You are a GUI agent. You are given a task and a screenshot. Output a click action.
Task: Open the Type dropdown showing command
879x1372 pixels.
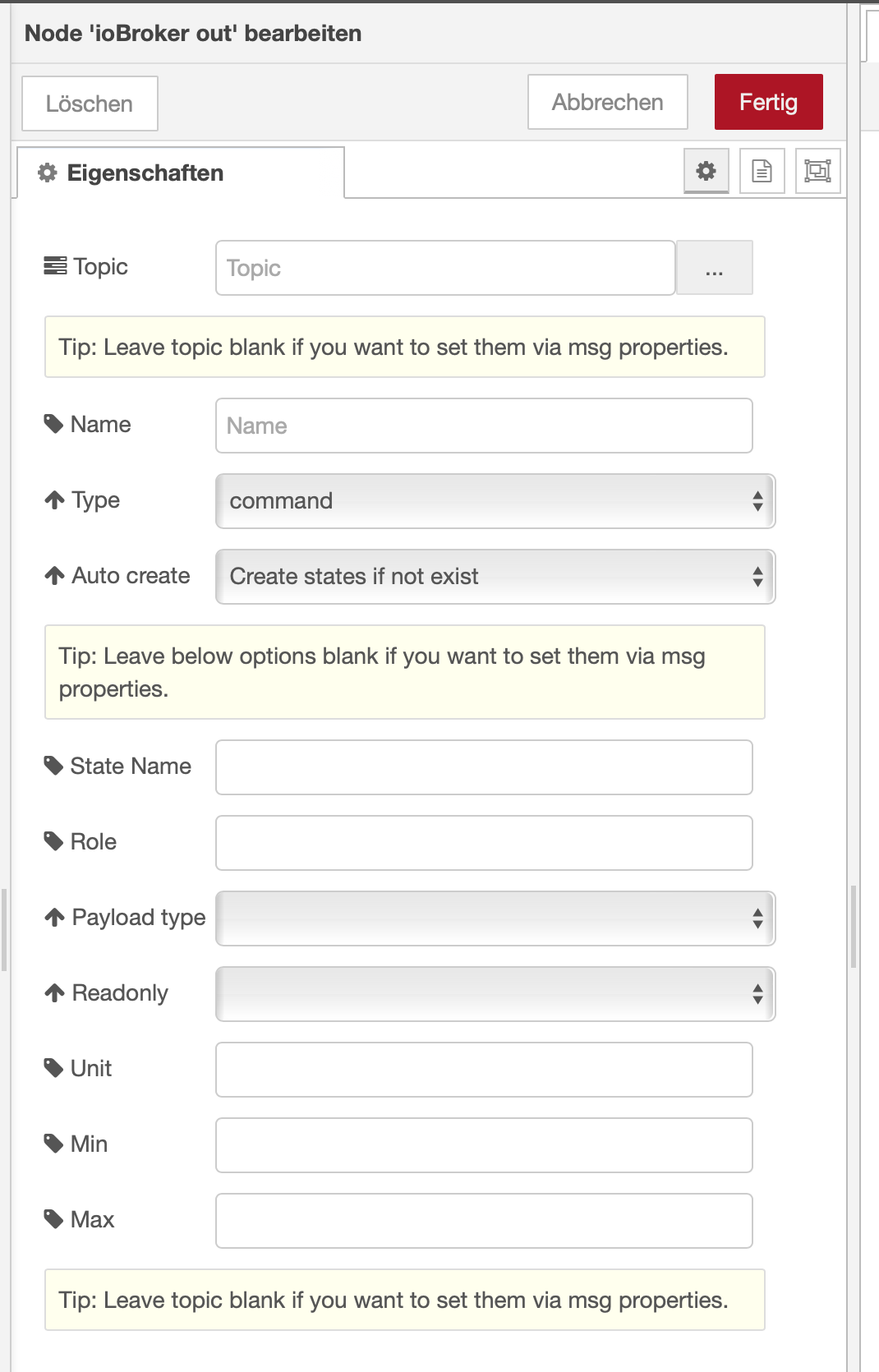coord(495,501)
